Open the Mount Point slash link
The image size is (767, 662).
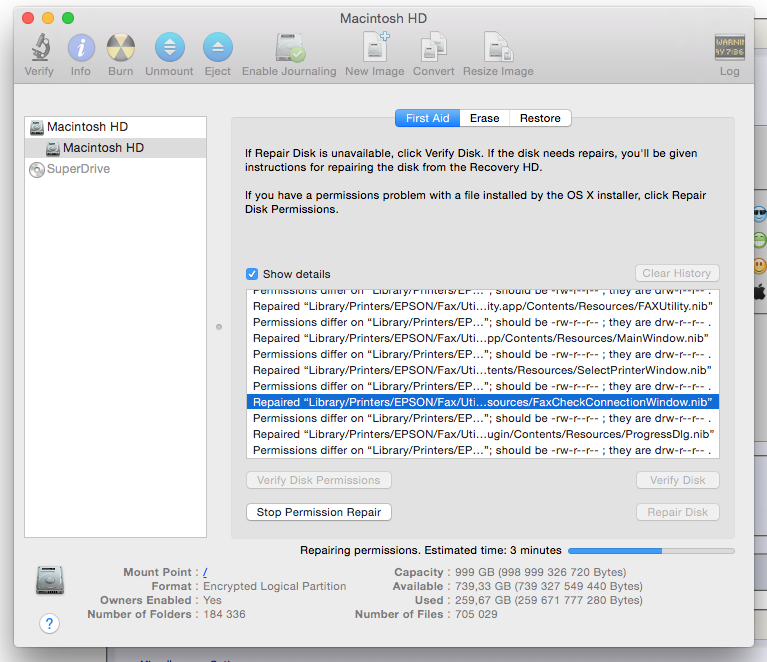205,572
